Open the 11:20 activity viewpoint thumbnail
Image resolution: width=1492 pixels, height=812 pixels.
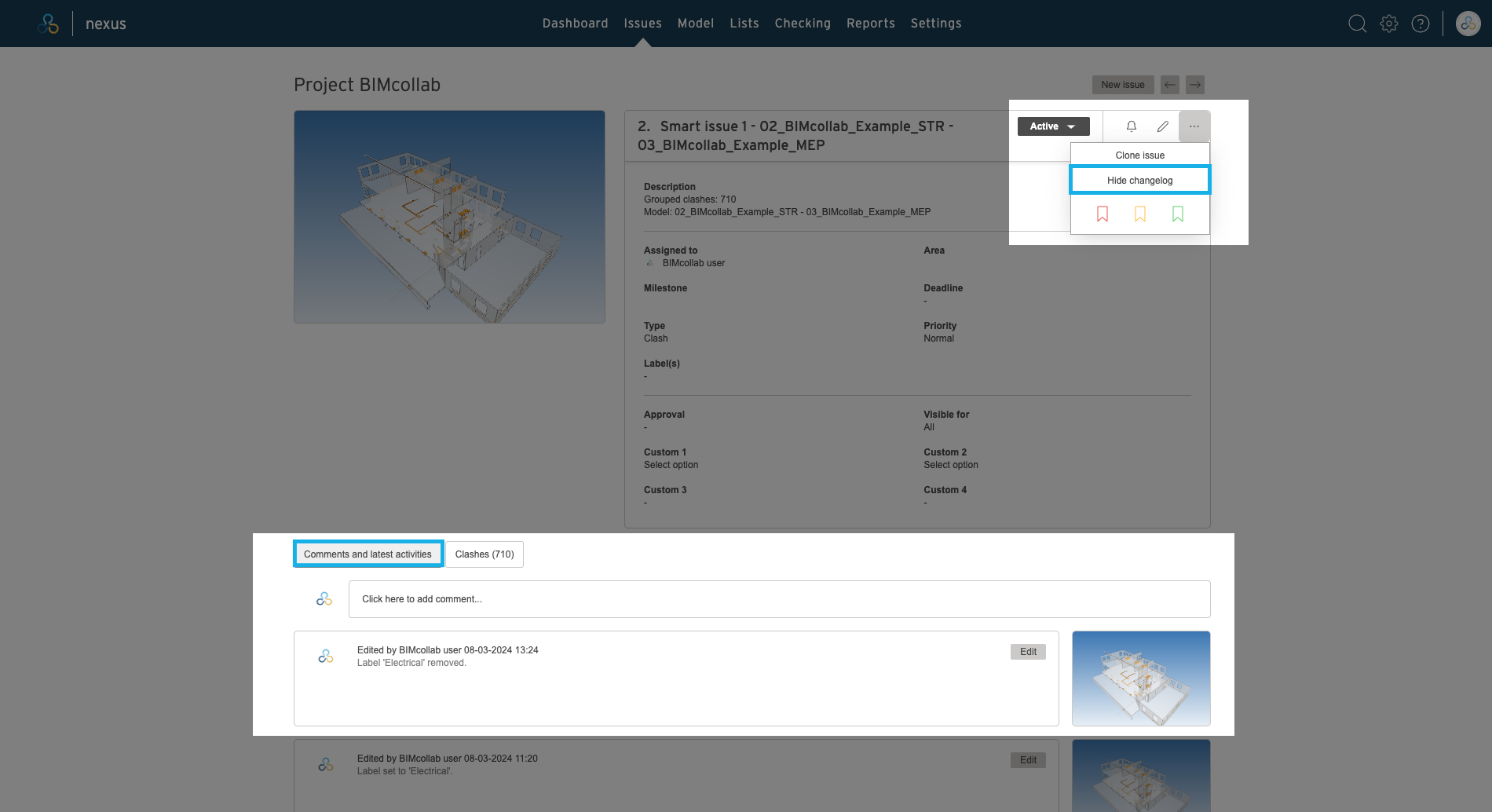tap(1141, 776)
